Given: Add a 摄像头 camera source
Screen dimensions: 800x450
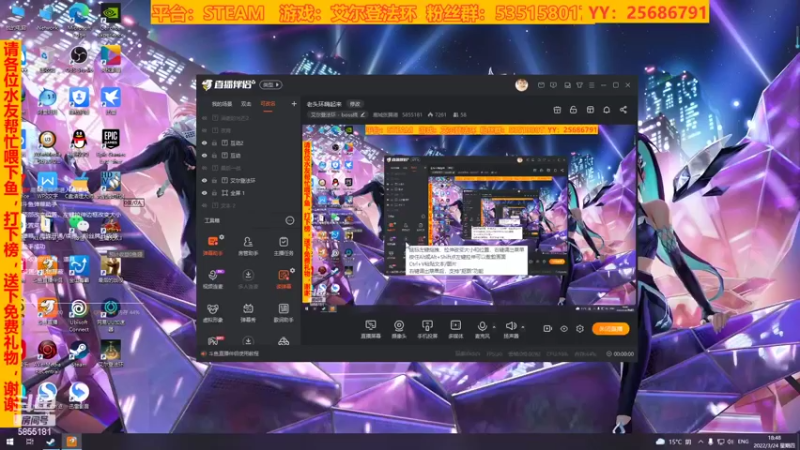Looking at the screenshot, I should pyautogui.click(x=398, y=329).
